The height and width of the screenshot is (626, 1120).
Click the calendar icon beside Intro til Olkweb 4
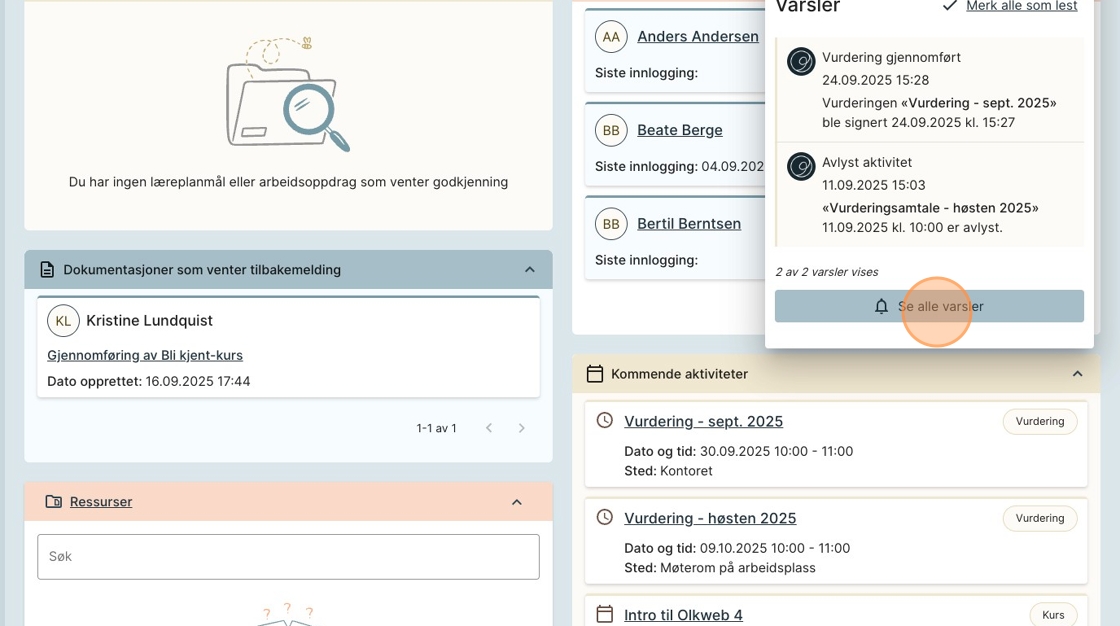(605, 614)
